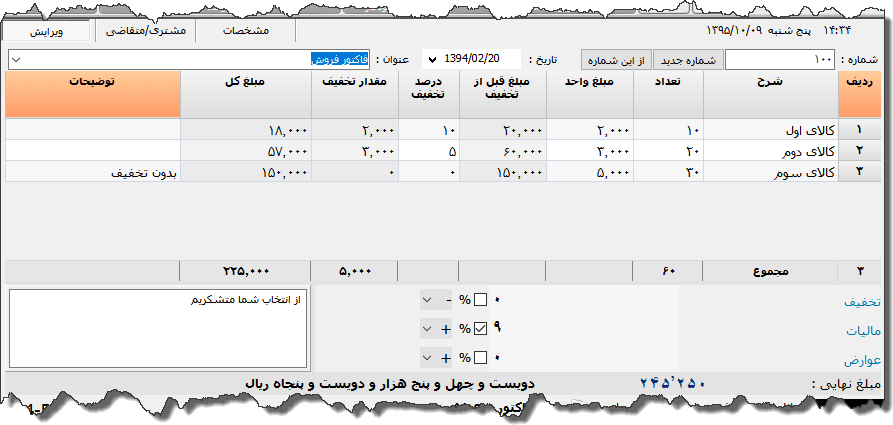The width and height of the screenshot is (893, 425).
Task: Click the شماره جدید button
Action: pos(688,60)
